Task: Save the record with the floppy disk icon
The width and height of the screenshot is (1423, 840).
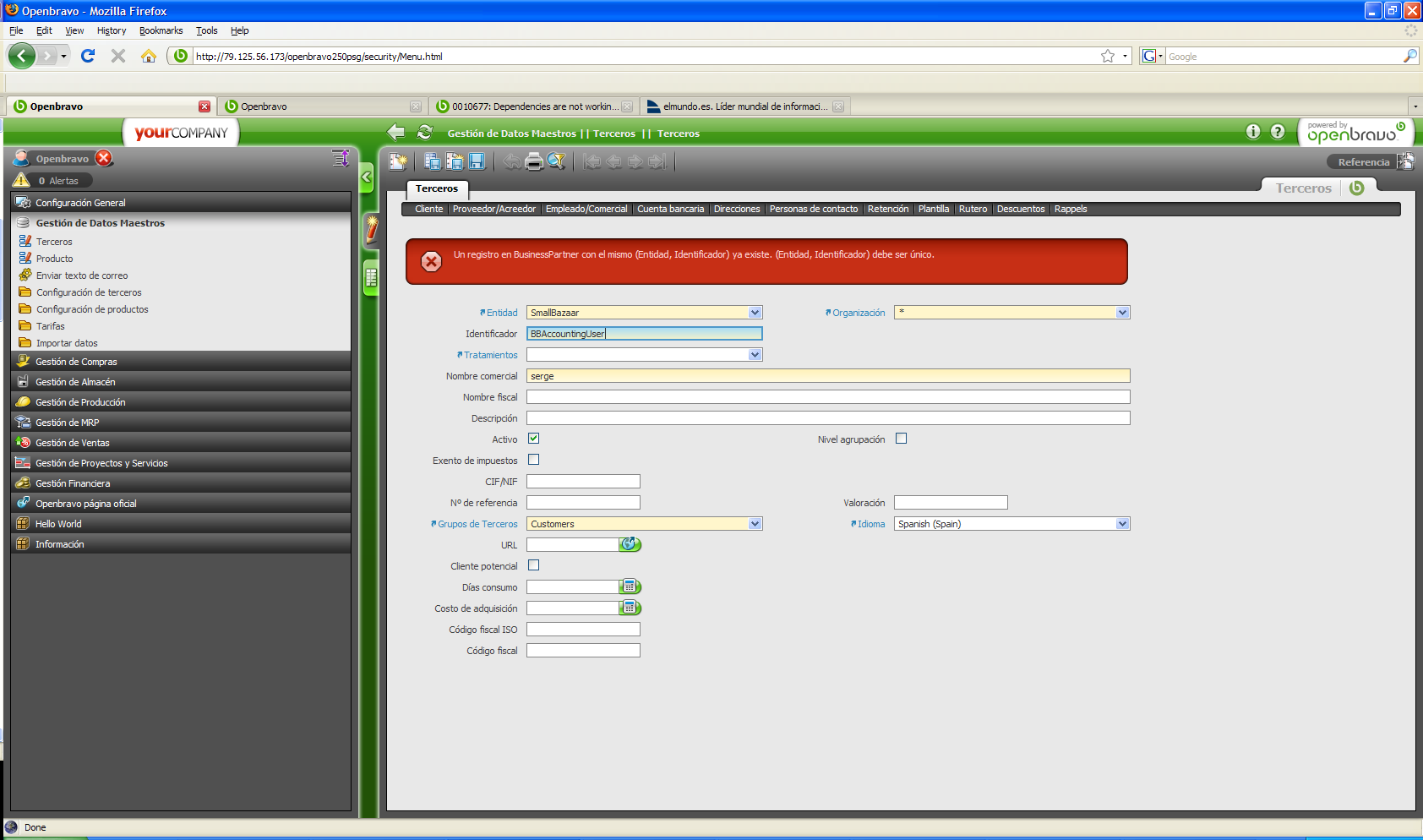Action: tap(477, 161)
